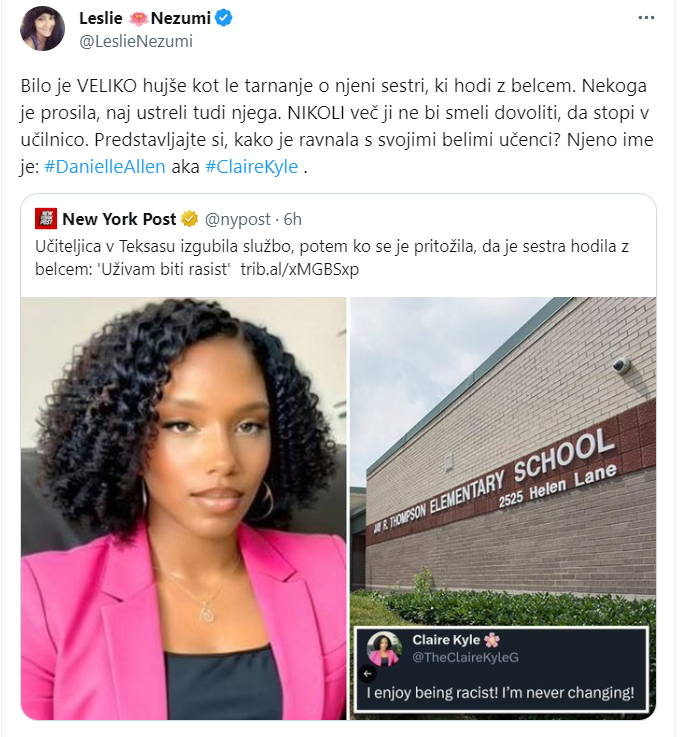Click the Leslie Nezumi display name

click(145, 18)
